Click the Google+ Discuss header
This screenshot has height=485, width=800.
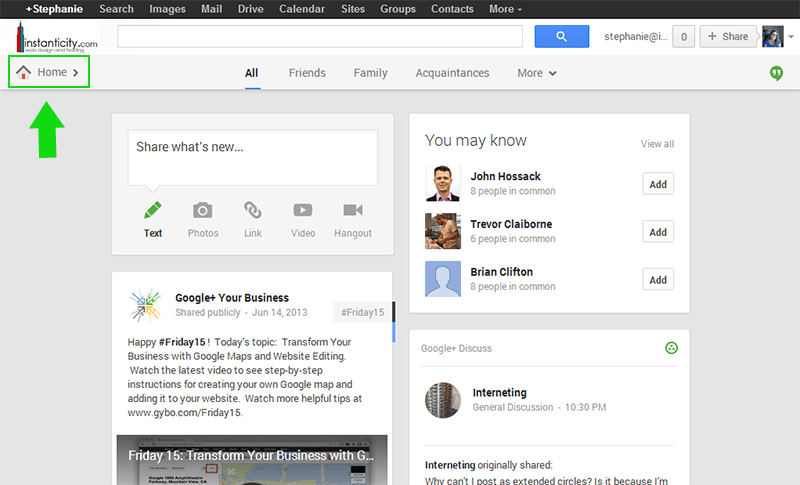(x=456, y=348)
